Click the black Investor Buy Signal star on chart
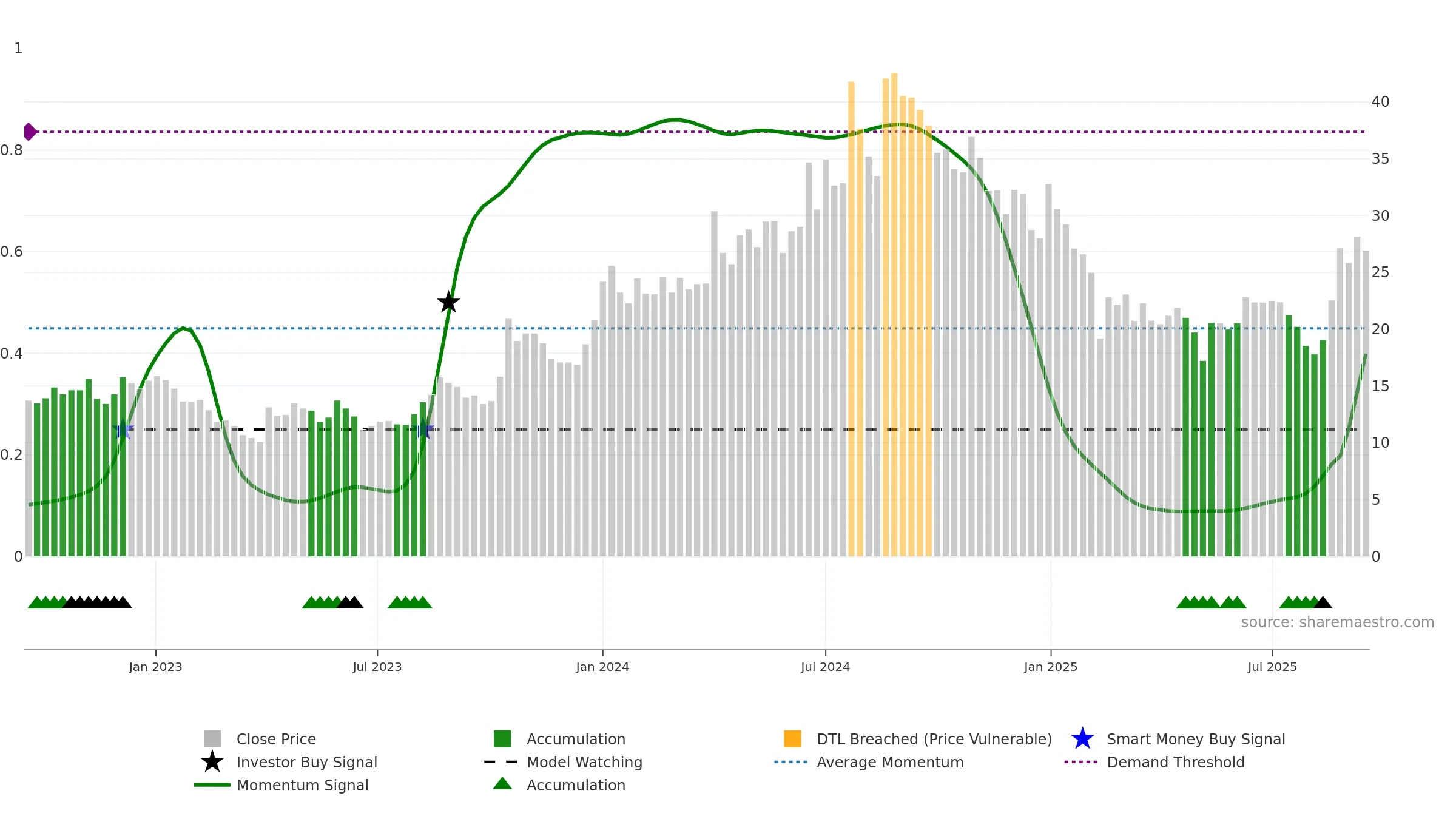This screenshot has height=819, width=1456. [x=448, y=302]
